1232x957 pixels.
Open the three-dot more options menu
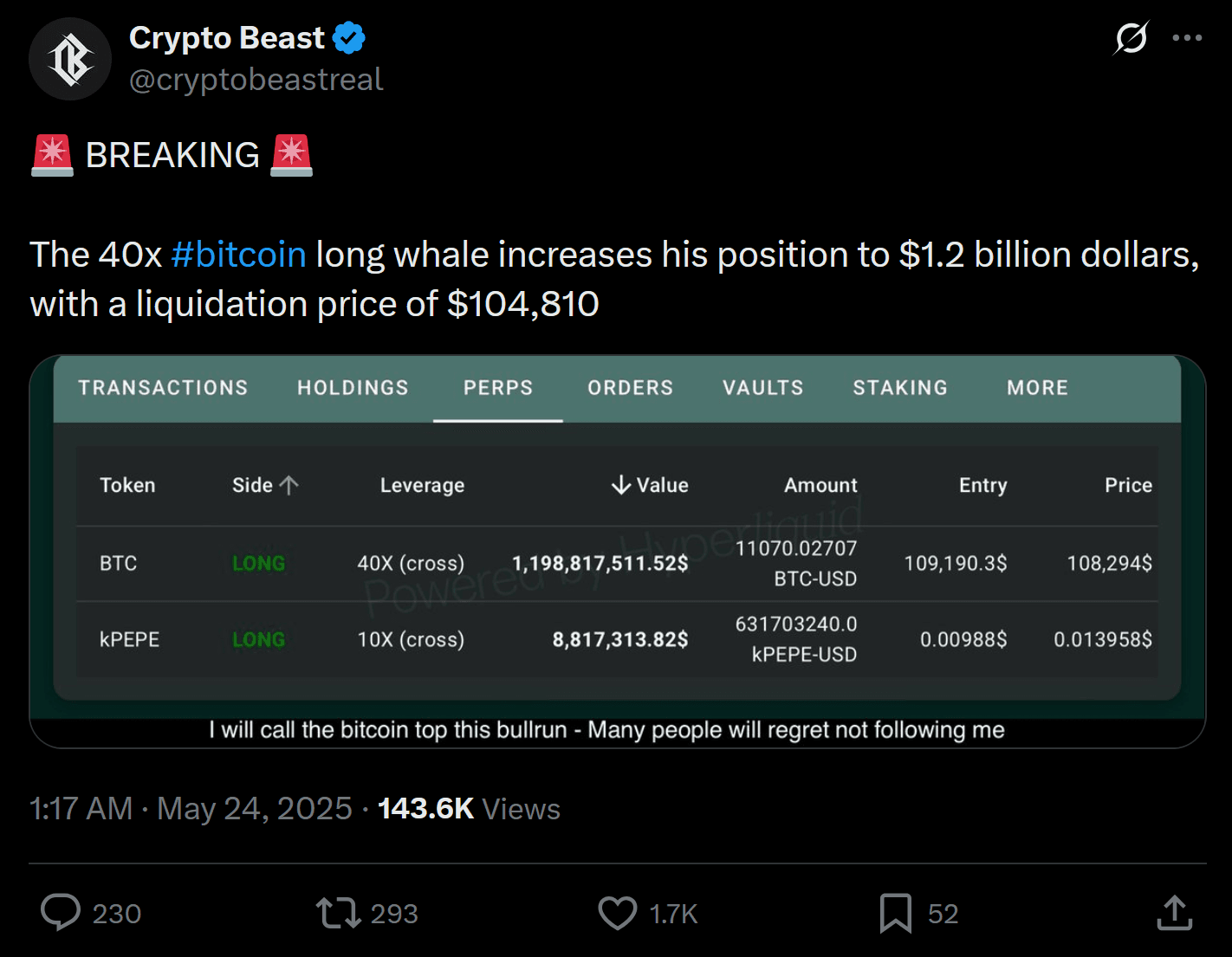click(1186, 38)
